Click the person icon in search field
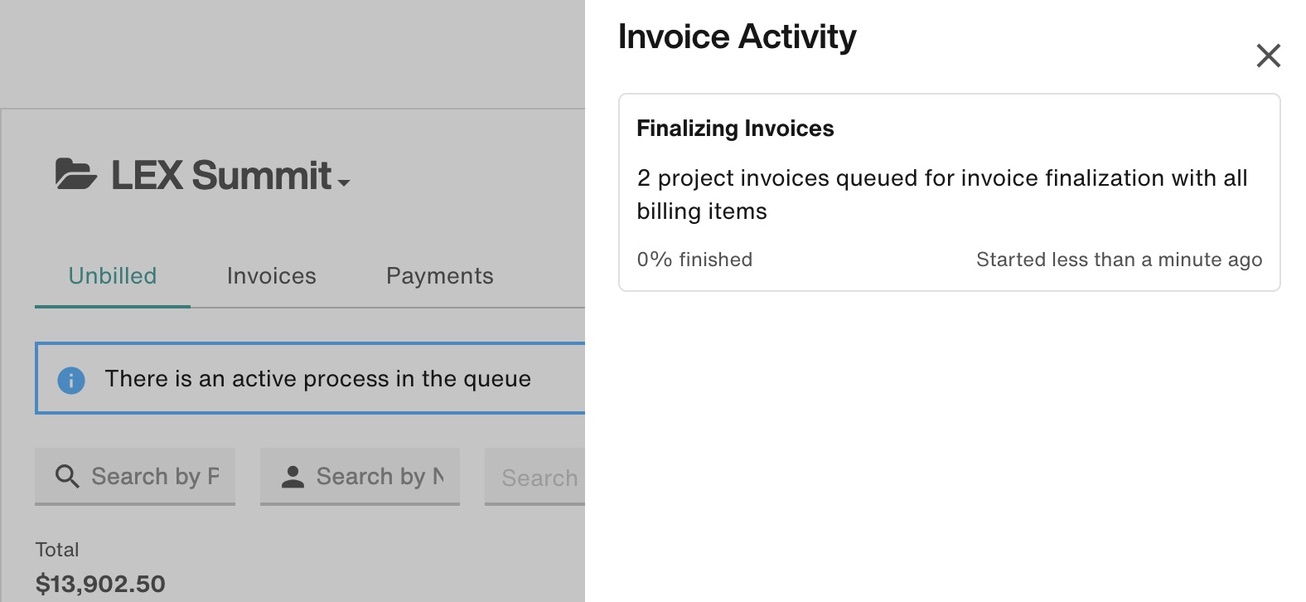The width and height of the screenshot is (1306, 602). [292, 477]
